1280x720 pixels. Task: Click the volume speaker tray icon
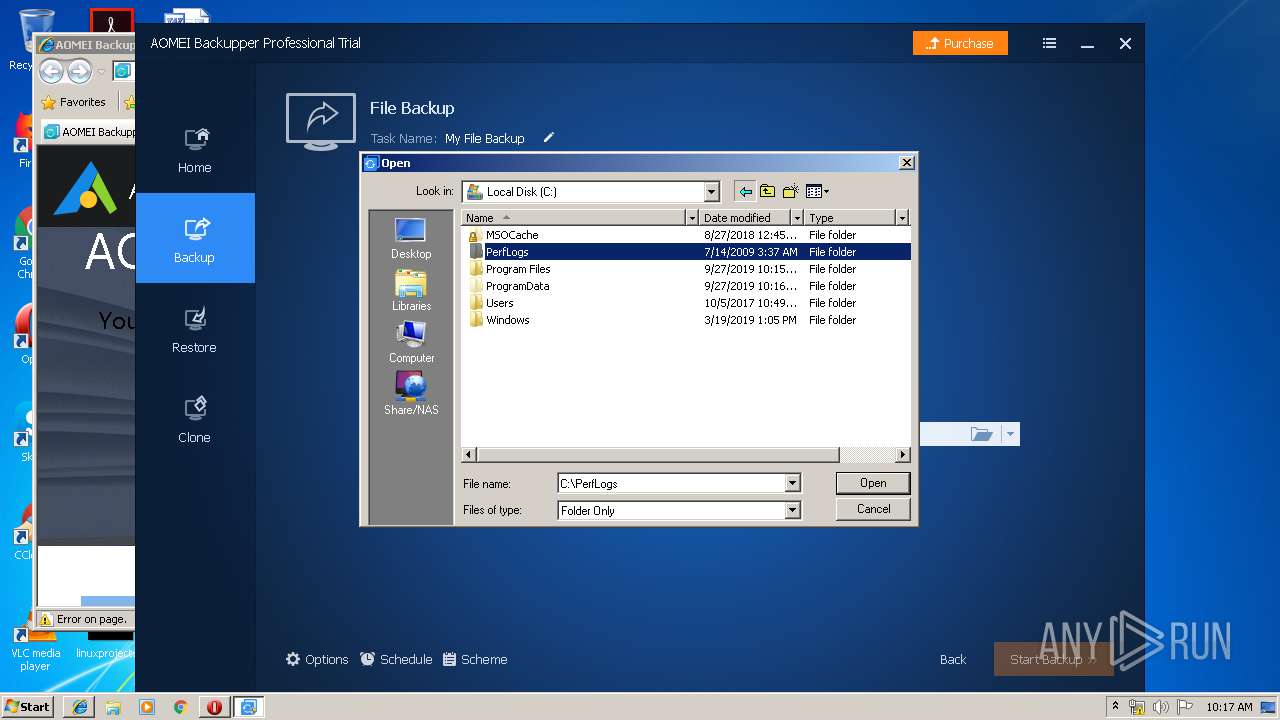point(1160,707)
